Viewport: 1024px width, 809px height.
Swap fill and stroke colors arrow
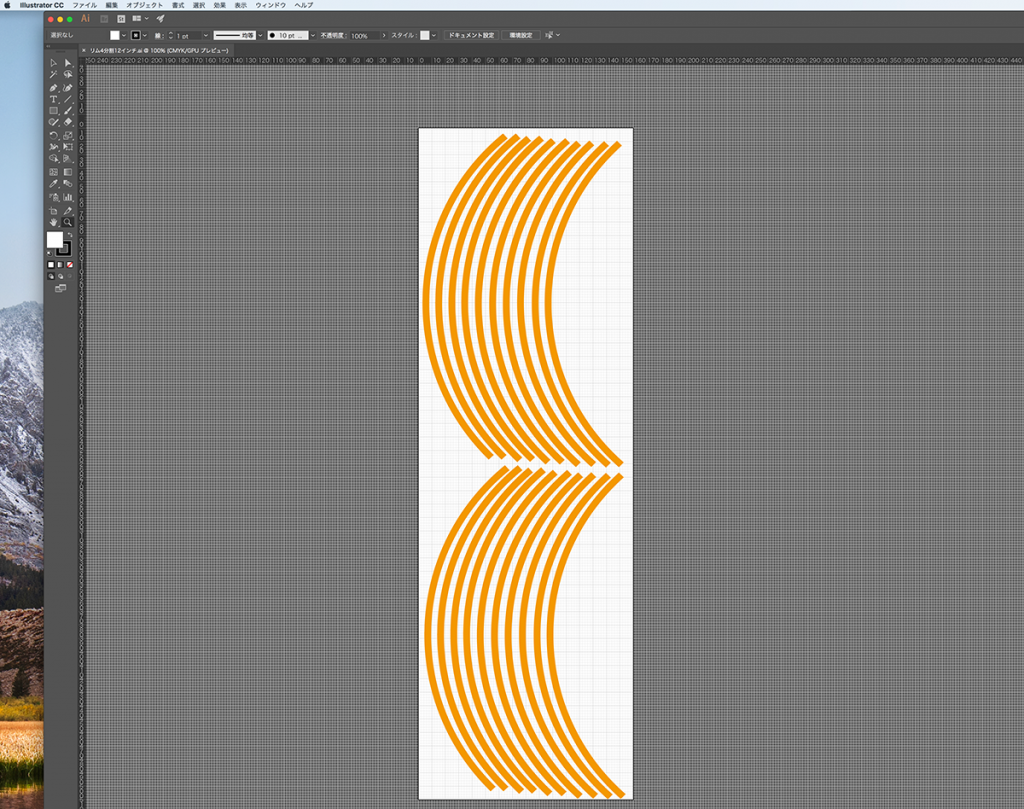click(69, 234)
